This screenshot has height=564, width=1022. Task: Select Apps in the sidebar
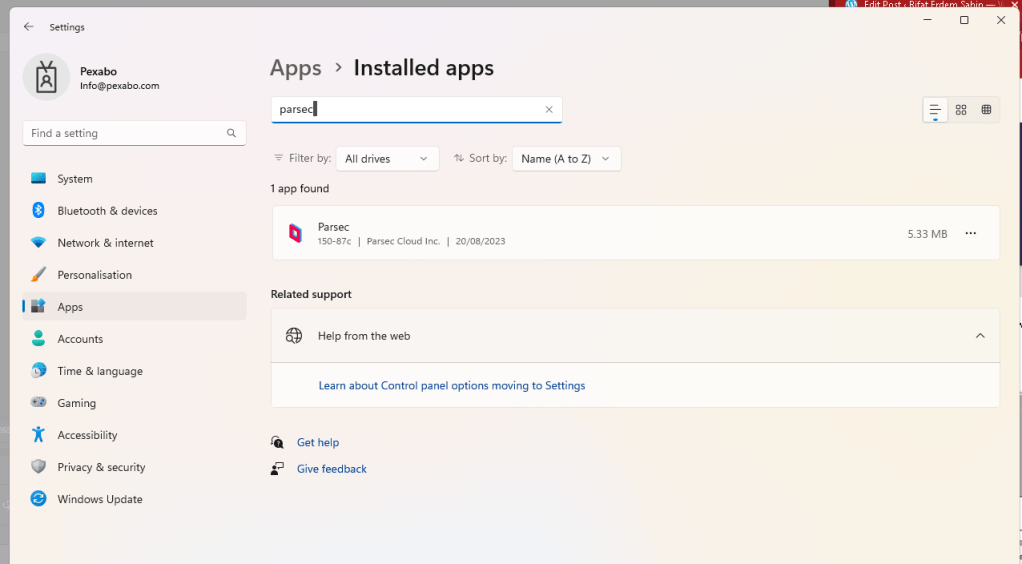(134, 306)
